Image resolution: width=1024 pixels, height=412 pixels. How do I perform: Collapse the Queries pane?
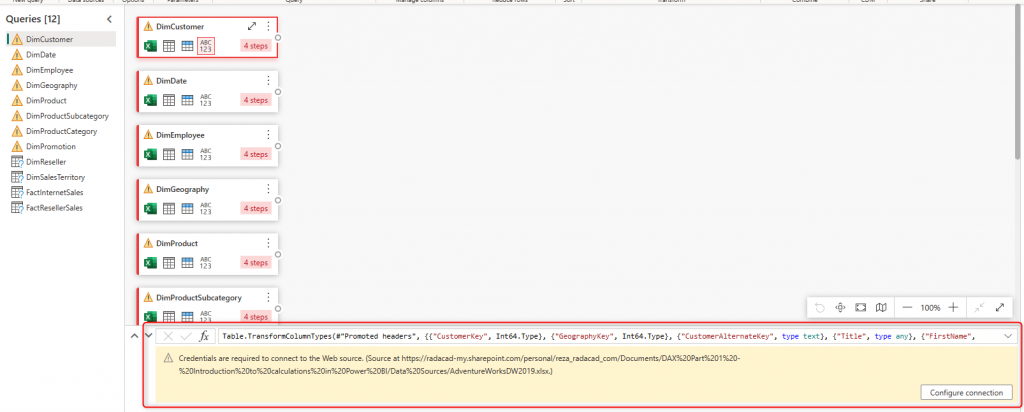click(109, 19)
